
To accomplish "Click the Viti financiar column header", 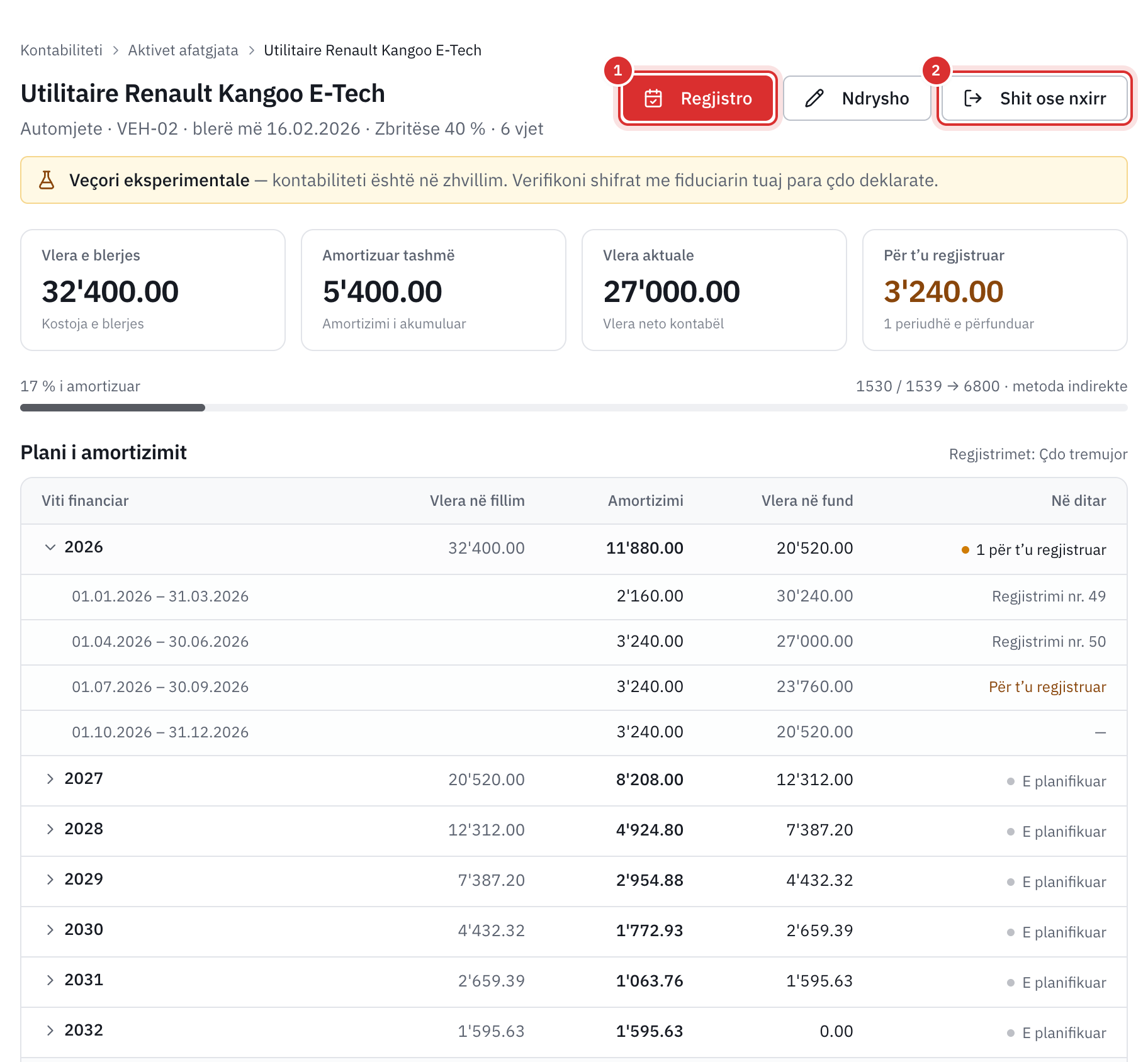I will click(85, 501).
